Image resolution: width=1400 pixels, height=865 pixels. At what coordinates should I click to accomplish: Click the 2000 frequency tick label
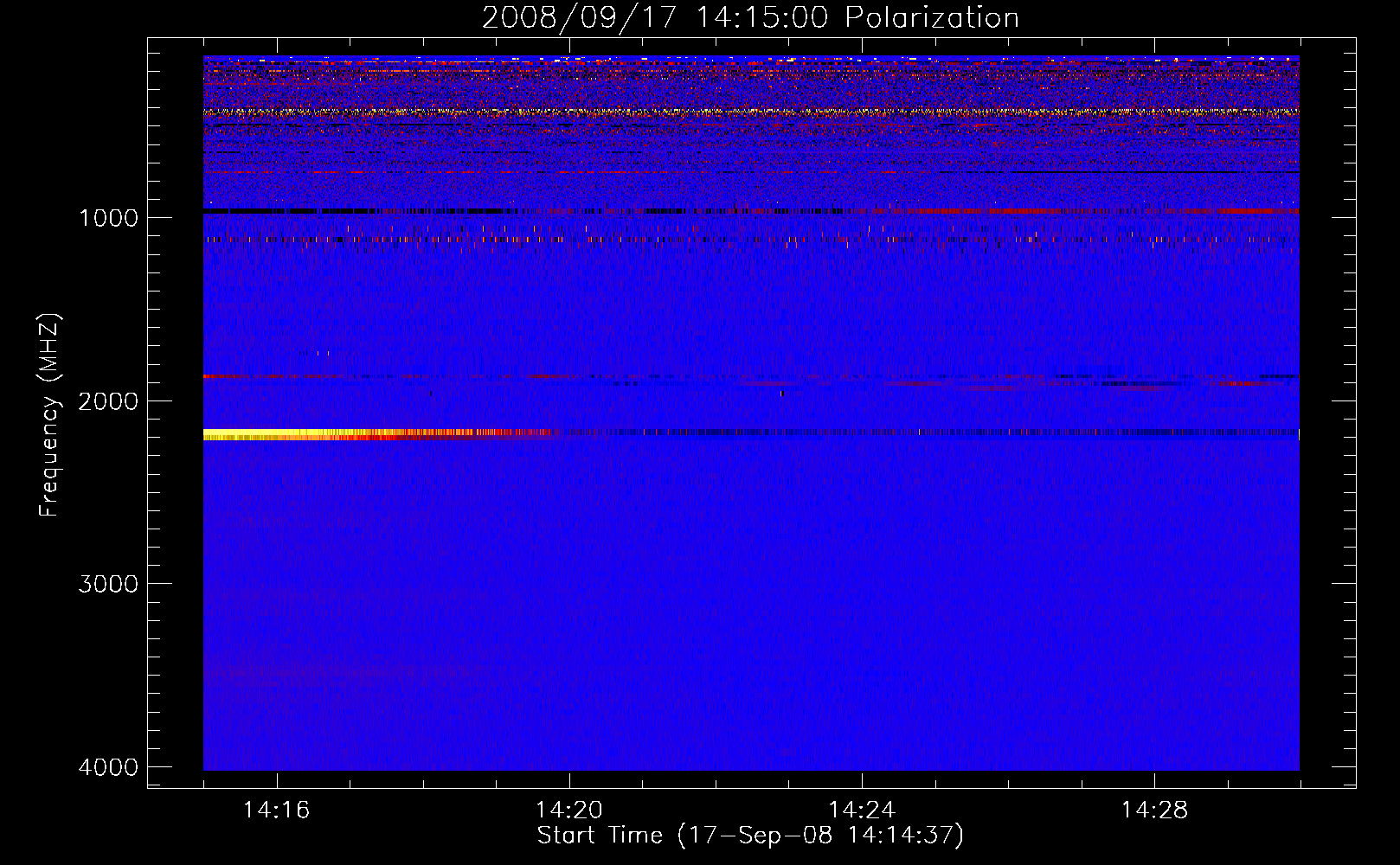click(108, 400)
